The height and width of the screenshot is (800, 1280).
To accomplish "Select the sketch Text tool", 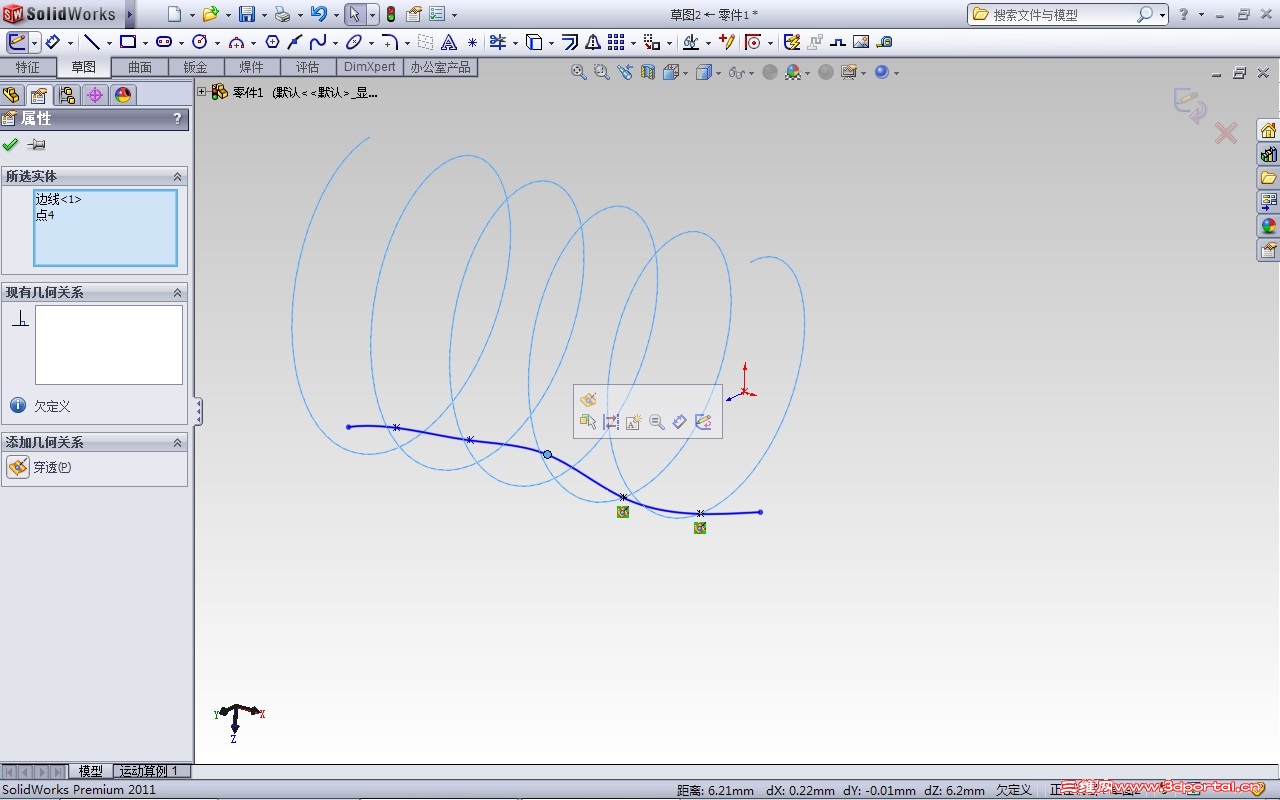I will [449, 42].
